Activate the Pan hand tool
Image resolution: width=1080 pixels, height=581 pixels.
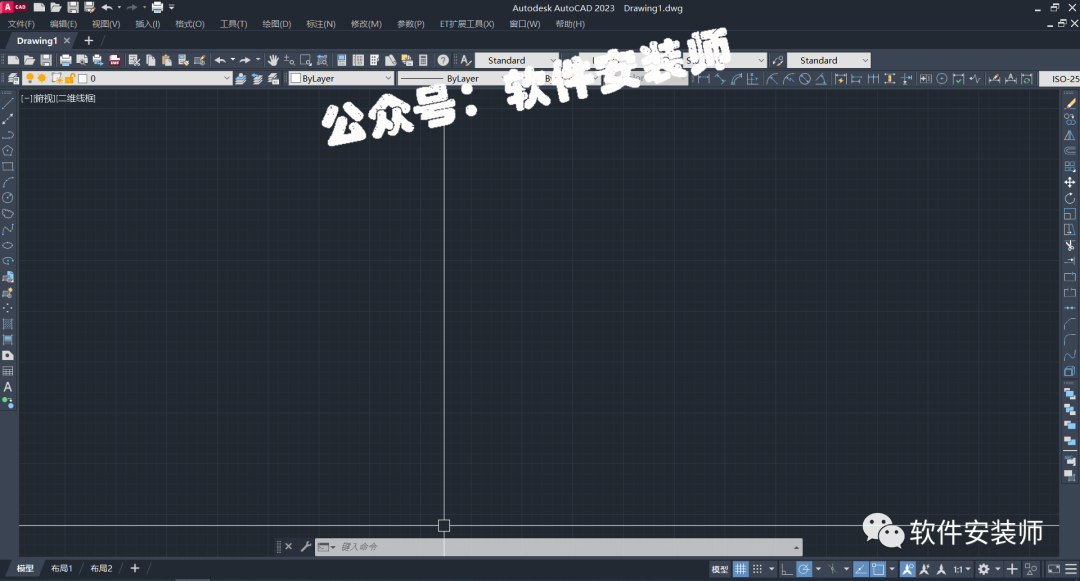(x=273, y=61)
